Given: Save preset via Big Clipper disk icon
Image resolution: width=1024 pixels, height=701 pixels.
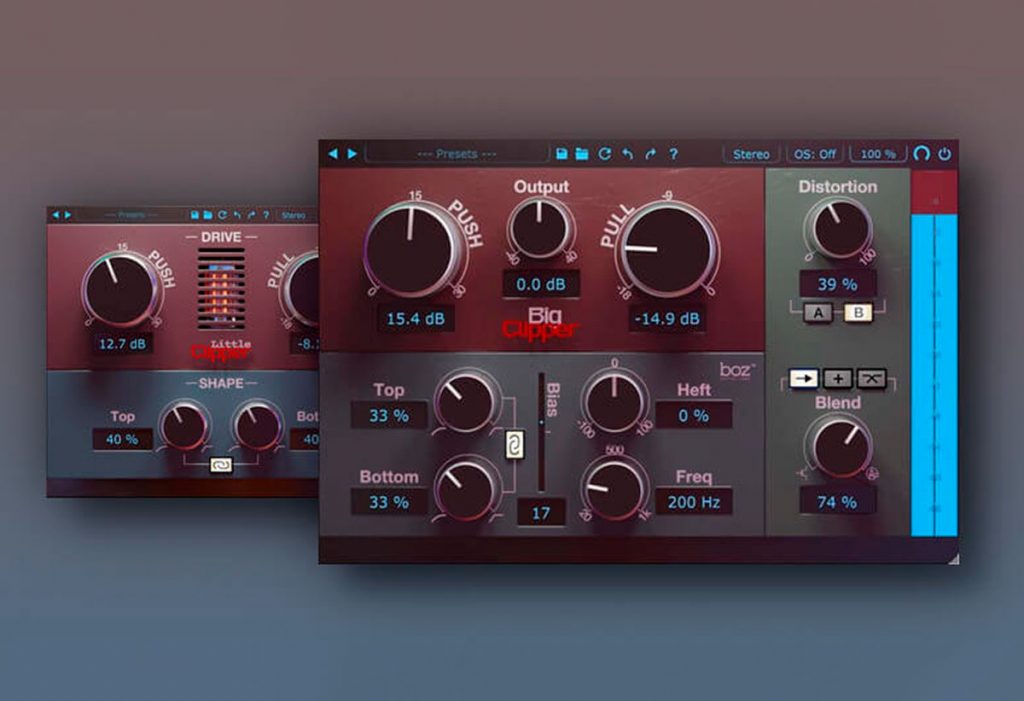Looking at the screenshot, I should 562,154.
